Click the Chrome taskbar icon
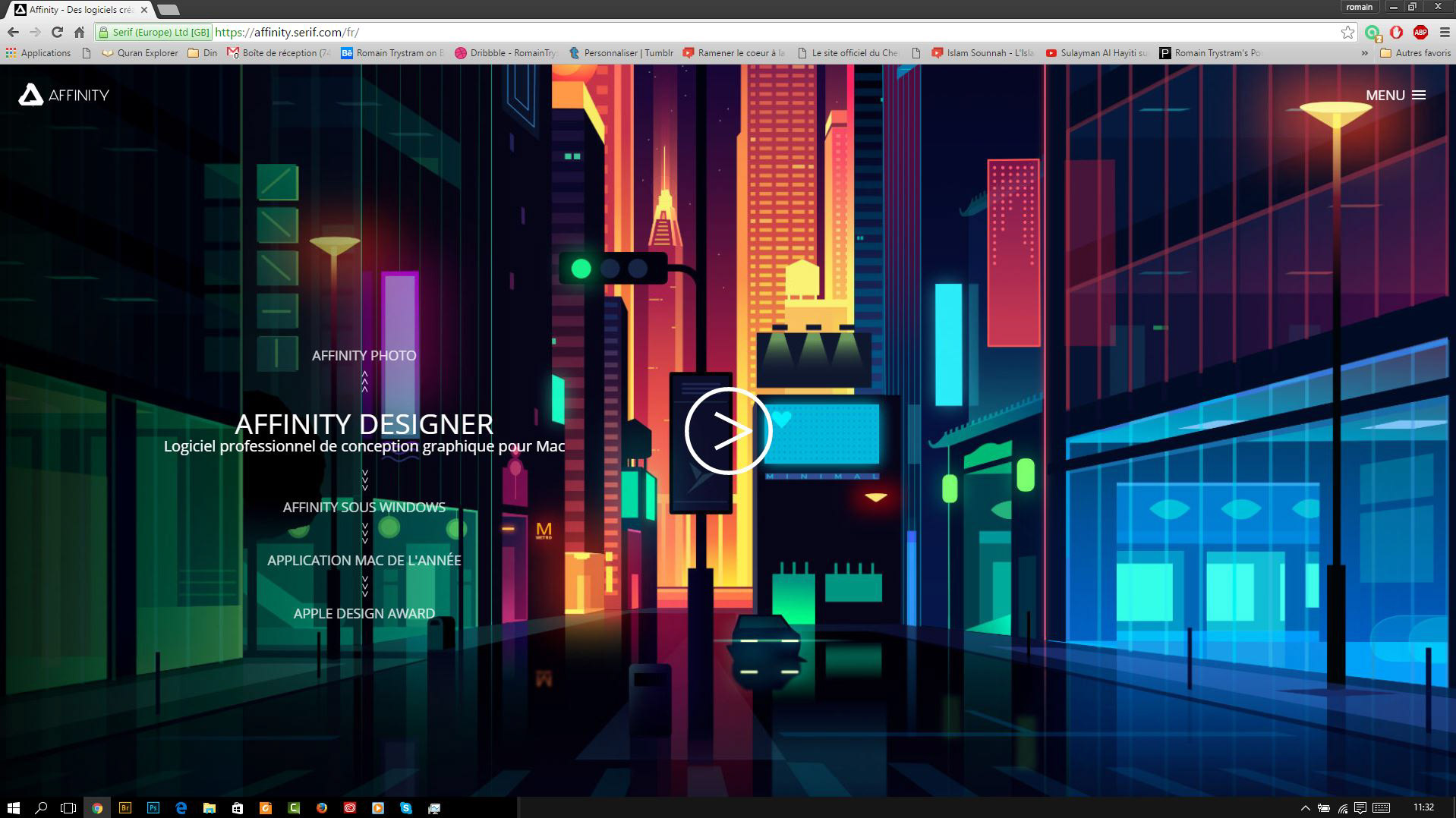The width and height of the screenshot is (1456, 818). [x=97, y=808]
